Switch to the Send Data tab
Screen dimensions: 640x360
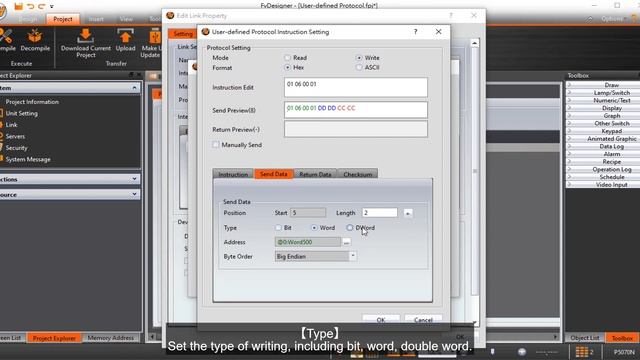273,174
